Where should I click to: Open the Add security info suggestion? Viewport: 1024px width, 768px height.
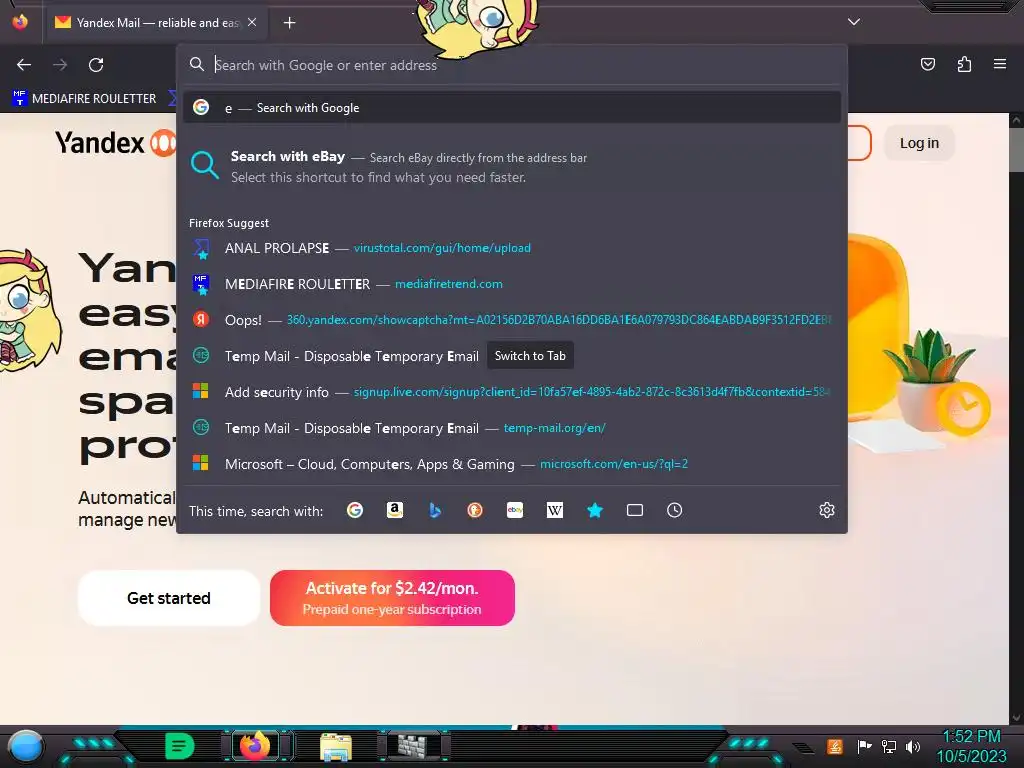(x=512, y=392)
